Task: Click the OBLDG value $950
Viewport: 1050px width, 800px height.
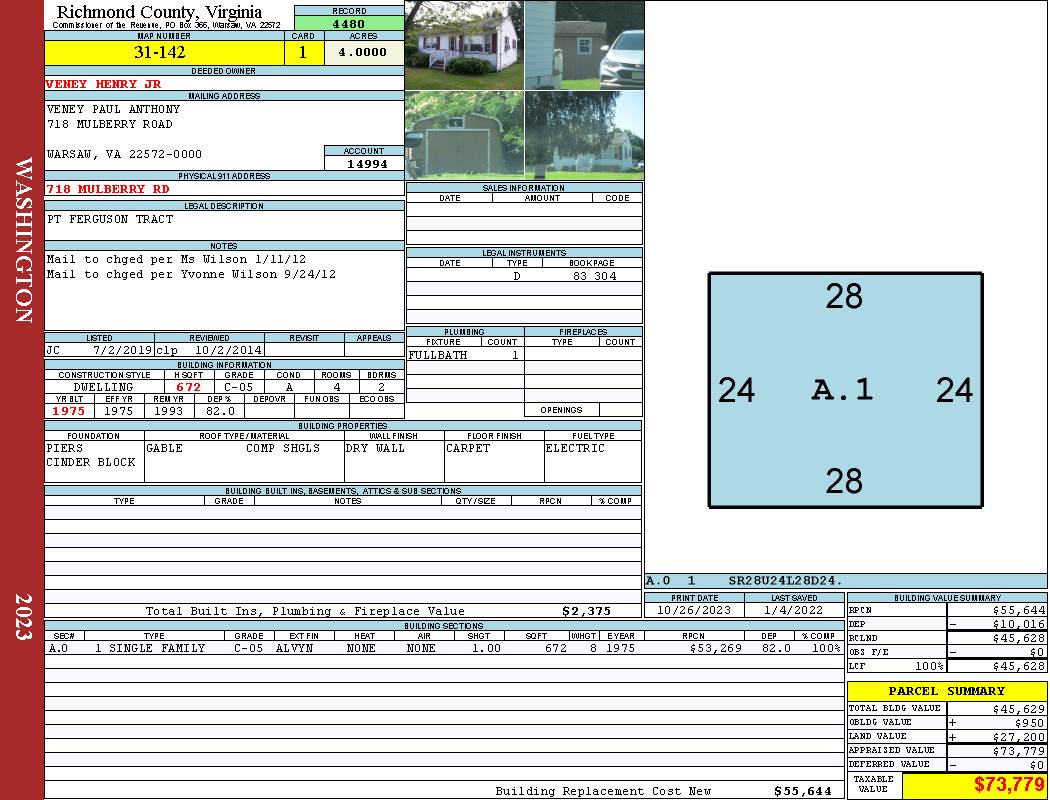Action: pos(1029,723)
